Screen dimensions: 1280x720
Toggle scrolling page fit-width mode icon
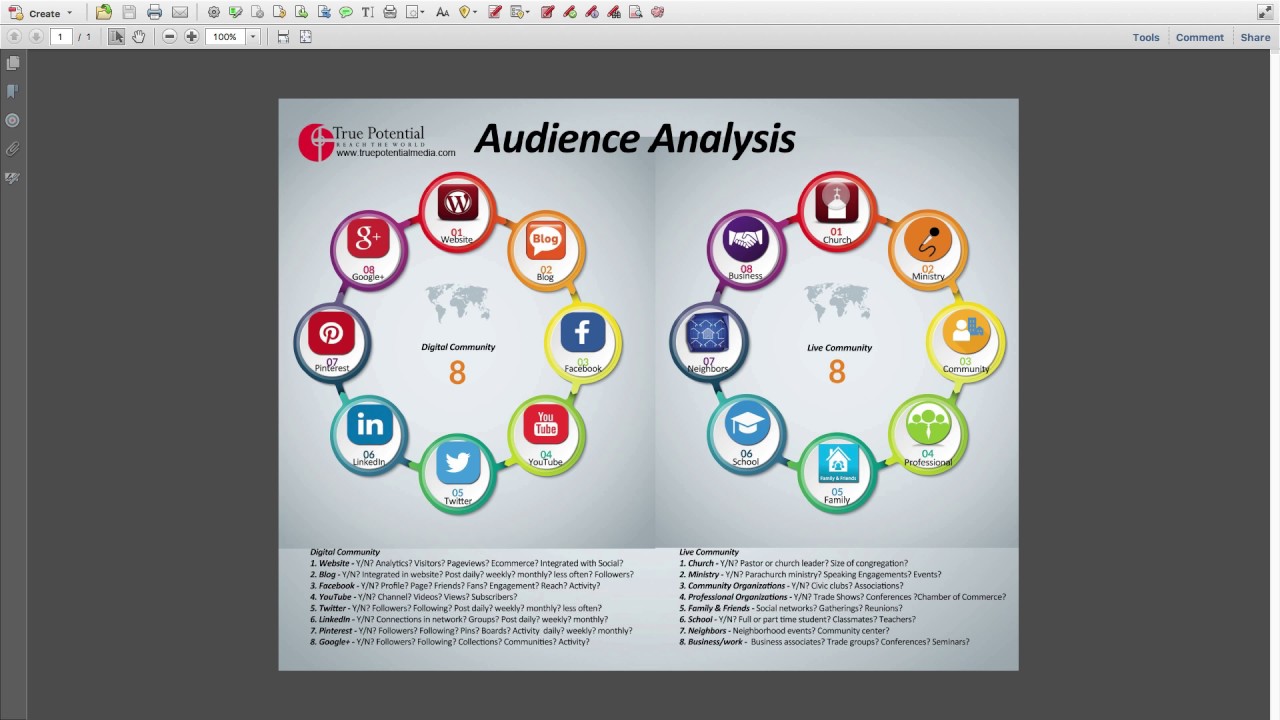coord(283,36)
